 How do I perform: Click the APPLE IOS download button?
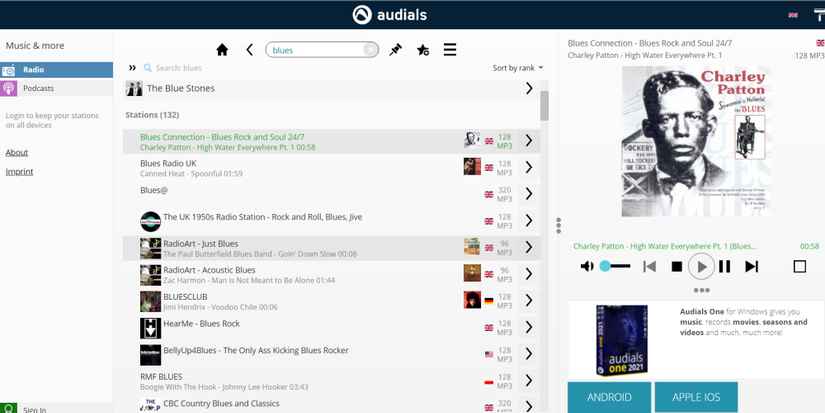696,397
